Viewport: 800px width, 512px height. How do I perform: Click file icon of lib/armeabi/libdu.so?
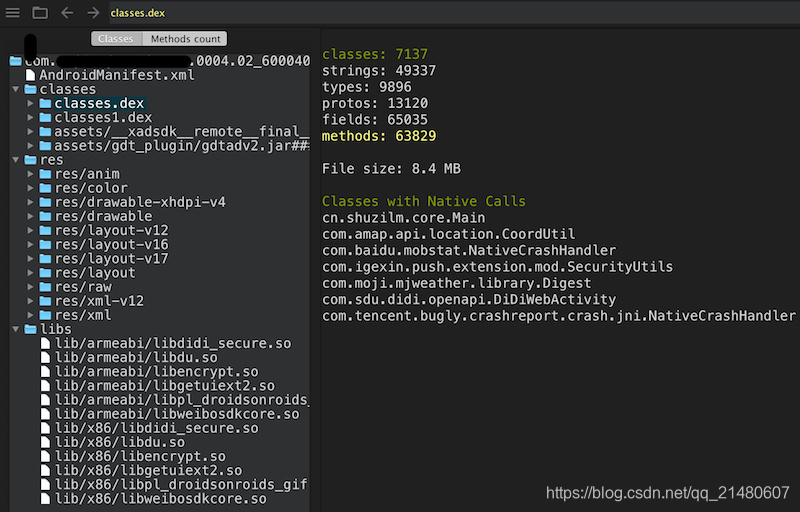tap(45, 357)
